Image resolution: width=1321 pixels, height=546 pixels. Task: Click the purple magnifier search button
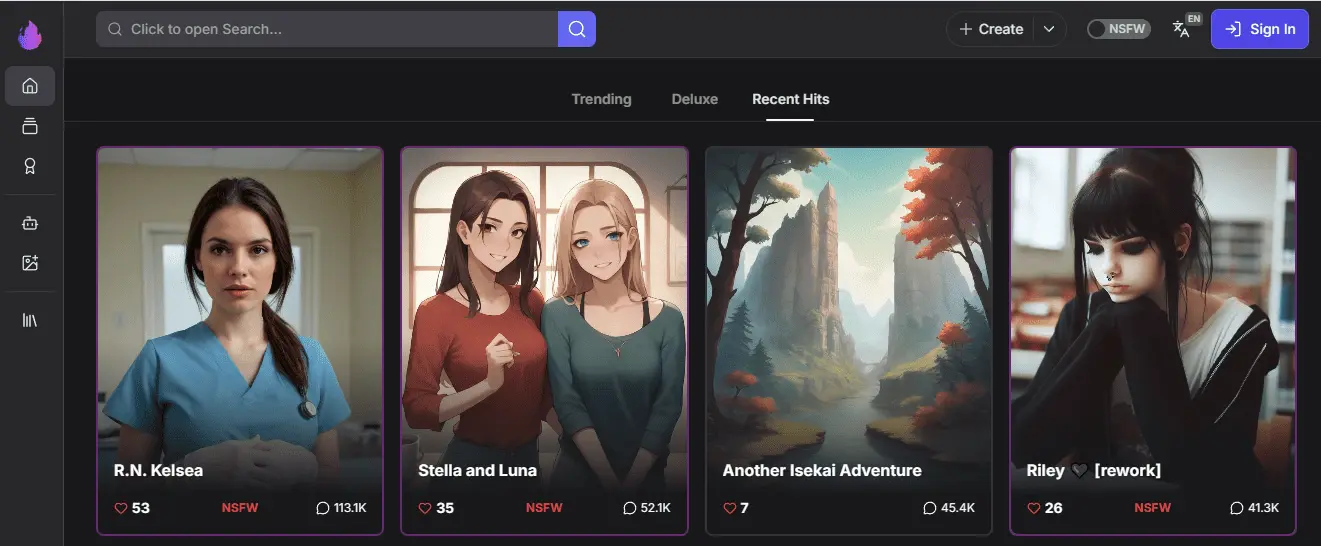(577, 29)
